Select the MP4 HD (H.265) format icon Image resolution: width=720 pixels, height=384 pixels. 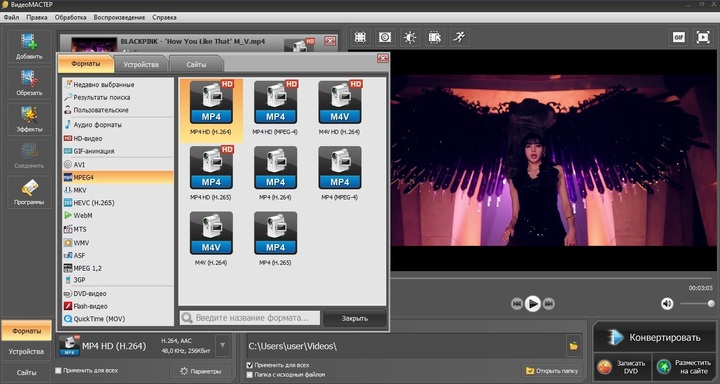tap(211, 168)
